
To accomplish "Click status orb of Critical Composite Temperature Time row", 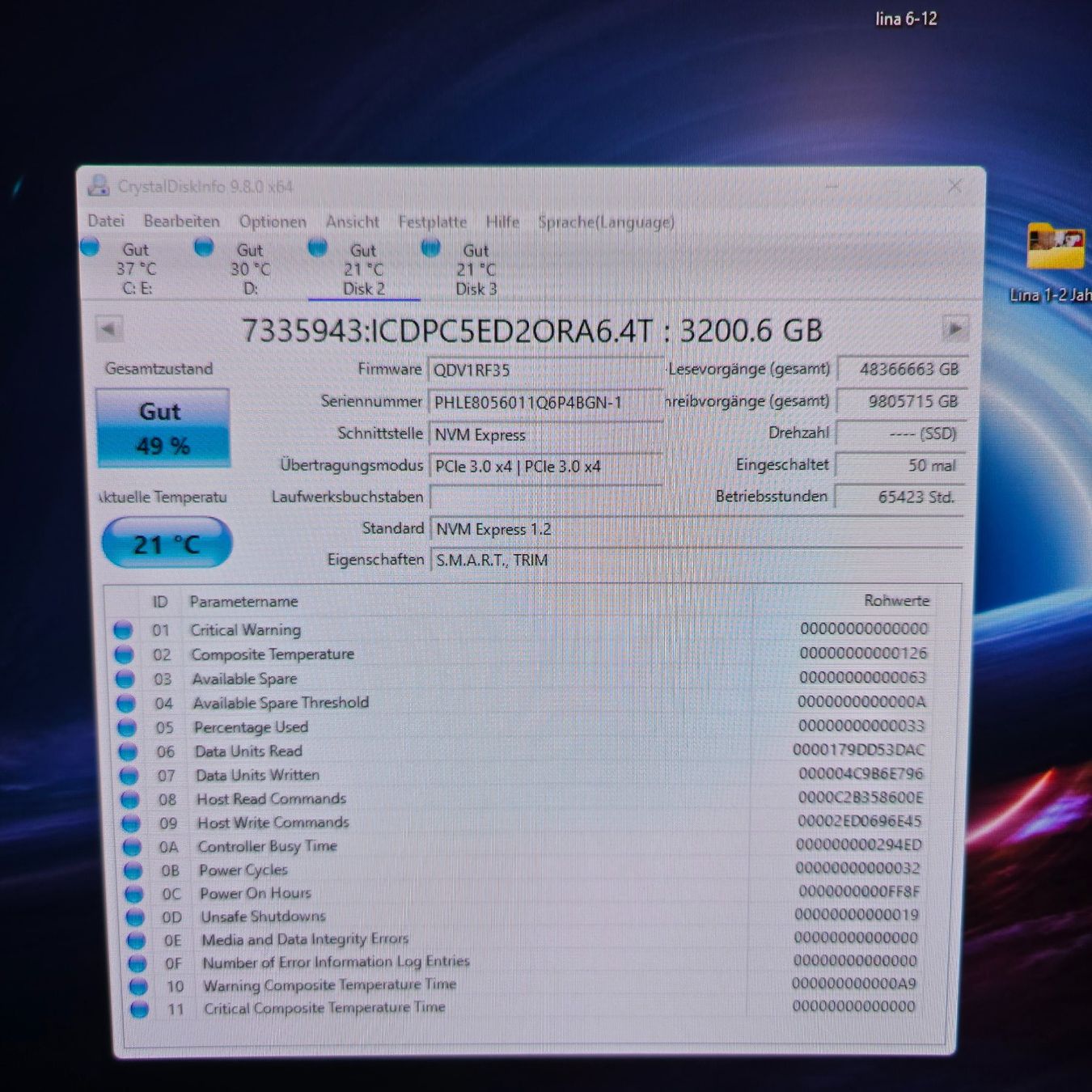I will 139,1009.
